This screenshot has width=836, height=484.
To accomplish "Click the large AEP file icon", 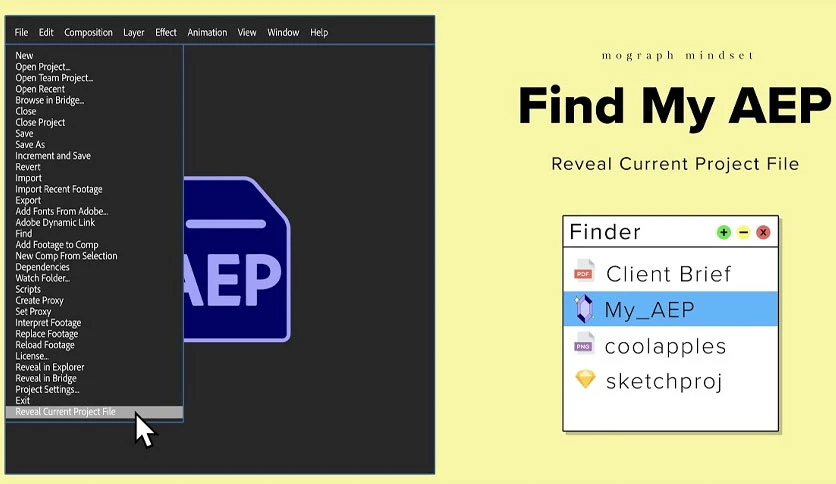I will (x=237, y=259).
